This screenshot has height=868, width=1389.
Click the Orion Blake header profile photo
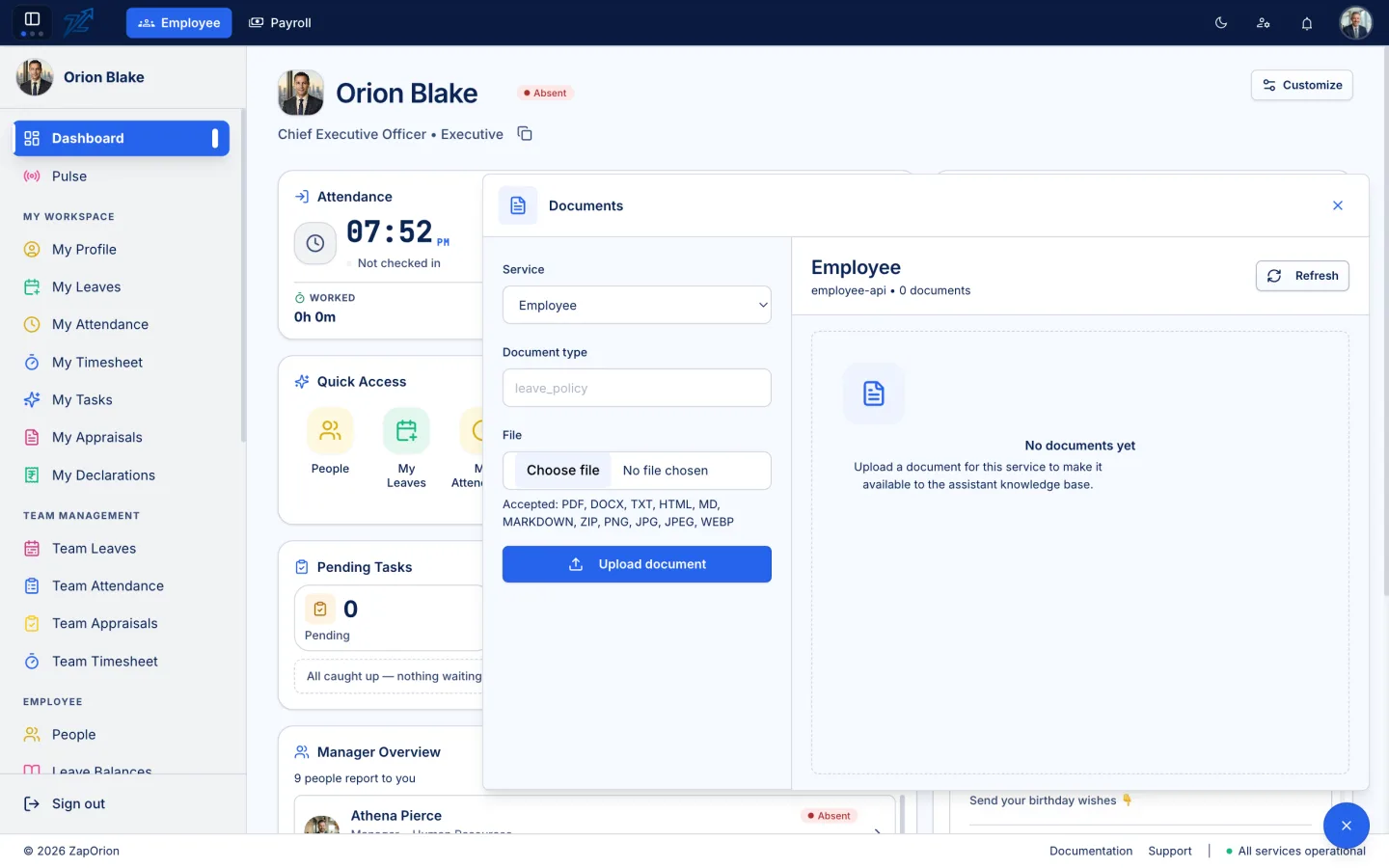coord(301,93)
